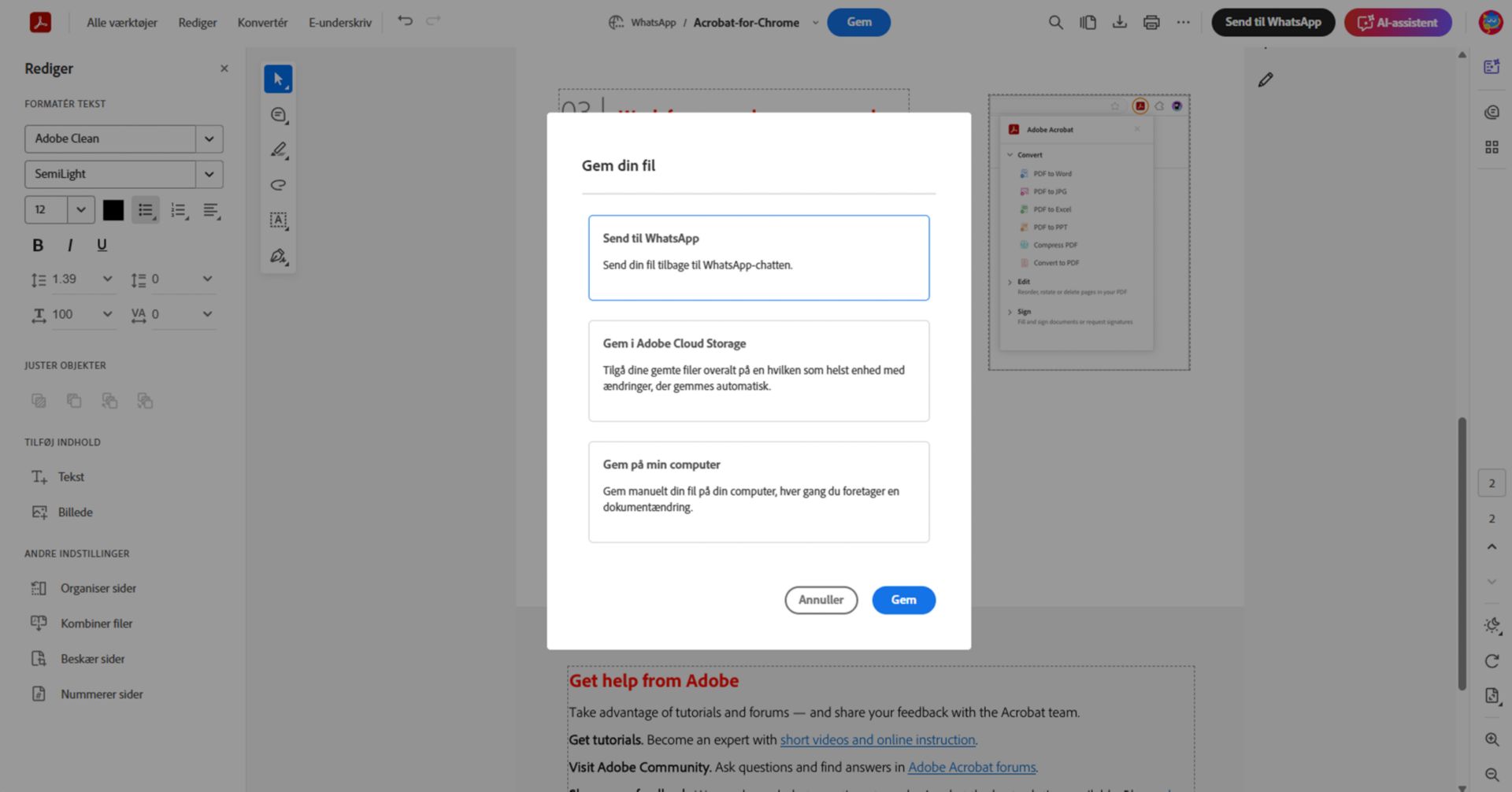Open more options ellipsis menu
The width and height of the screenshot is (1512, 792).
[1183, 22]
